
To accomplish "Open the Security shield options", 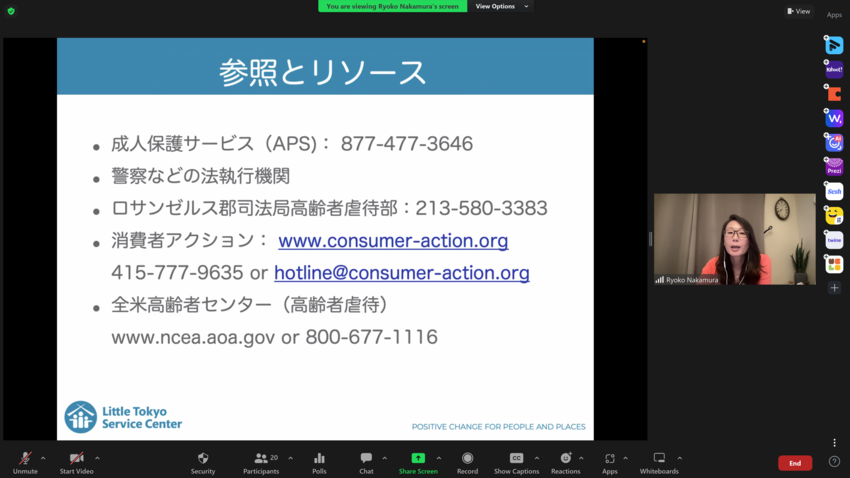I will [203, 462].
